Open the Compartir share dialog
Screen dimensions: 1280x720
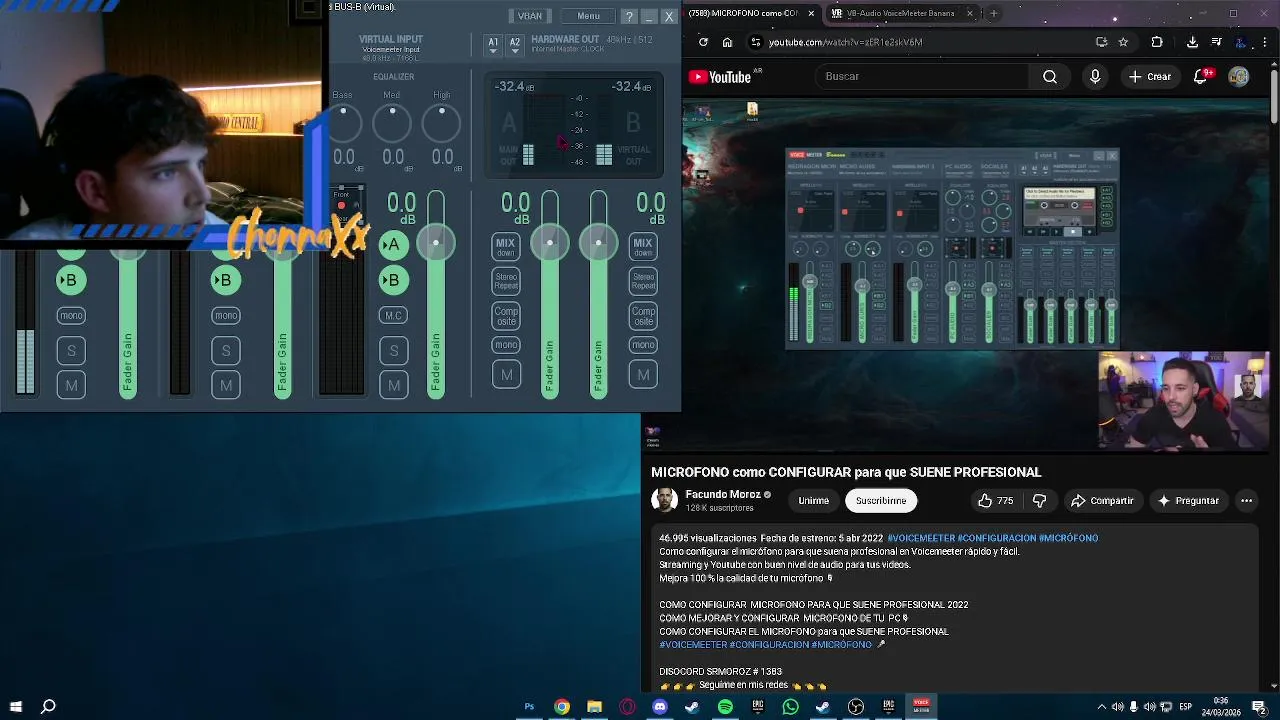pos(1102,500)
